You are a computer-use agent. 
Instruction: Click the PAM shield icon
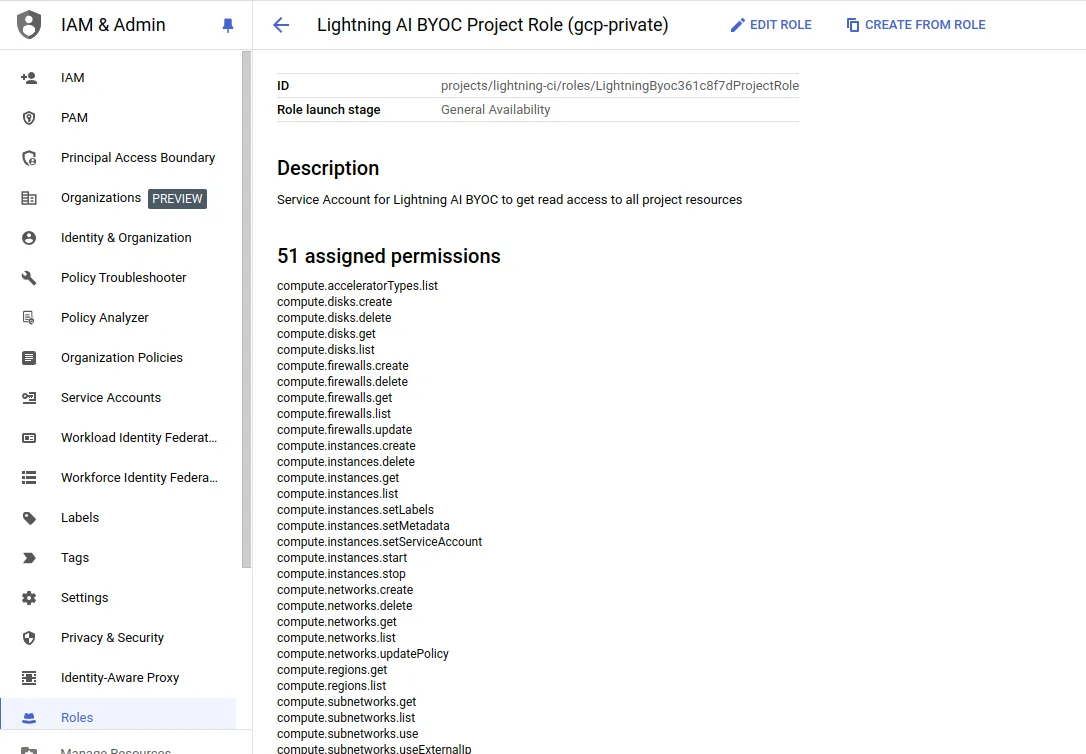29,118
